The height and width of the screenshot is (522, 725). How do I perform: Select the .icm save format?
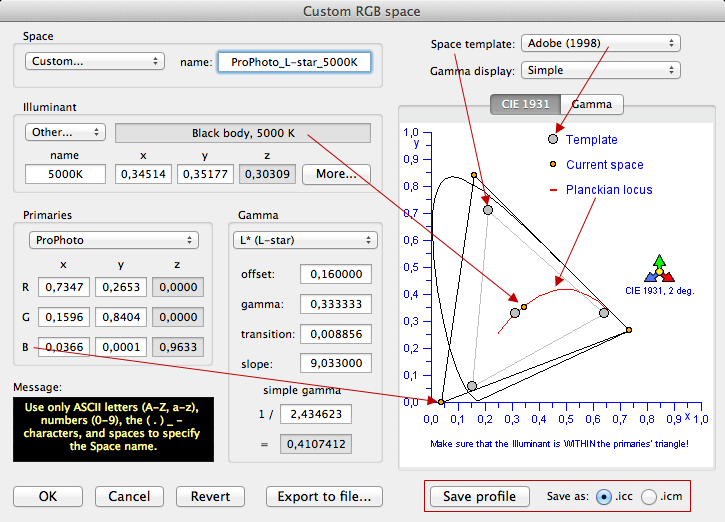pos(649,496)
